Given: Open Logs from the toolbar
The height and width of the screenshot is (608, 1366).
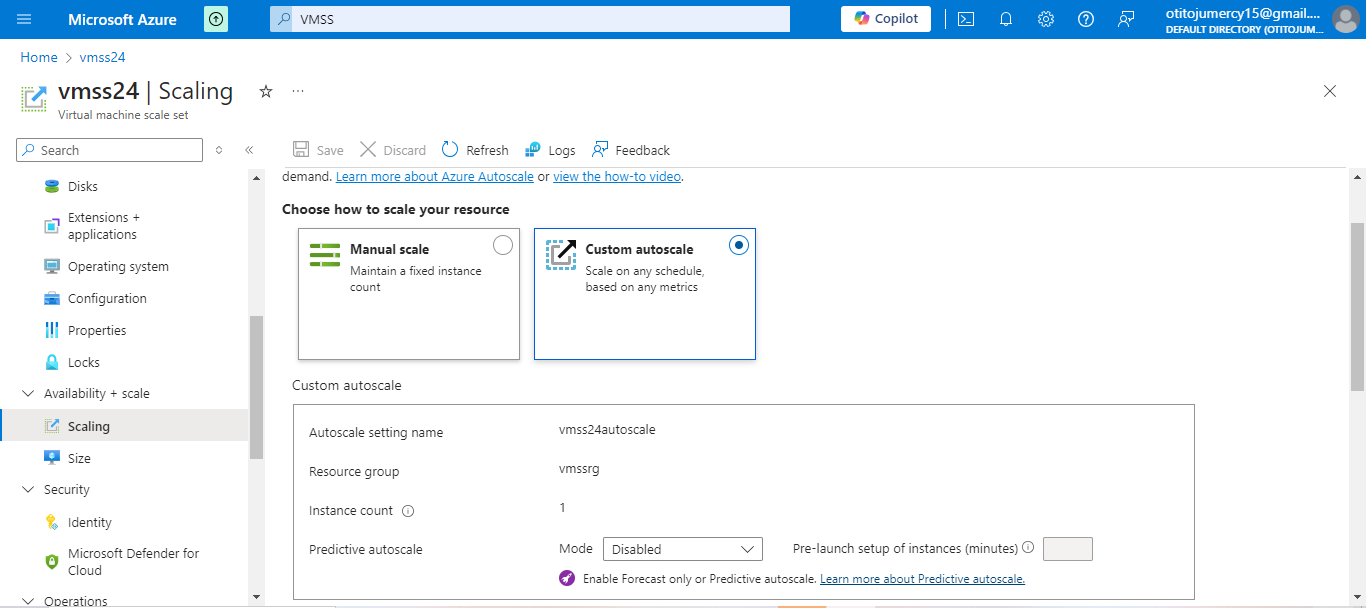Looking at the screenshot, I should 550,150.
